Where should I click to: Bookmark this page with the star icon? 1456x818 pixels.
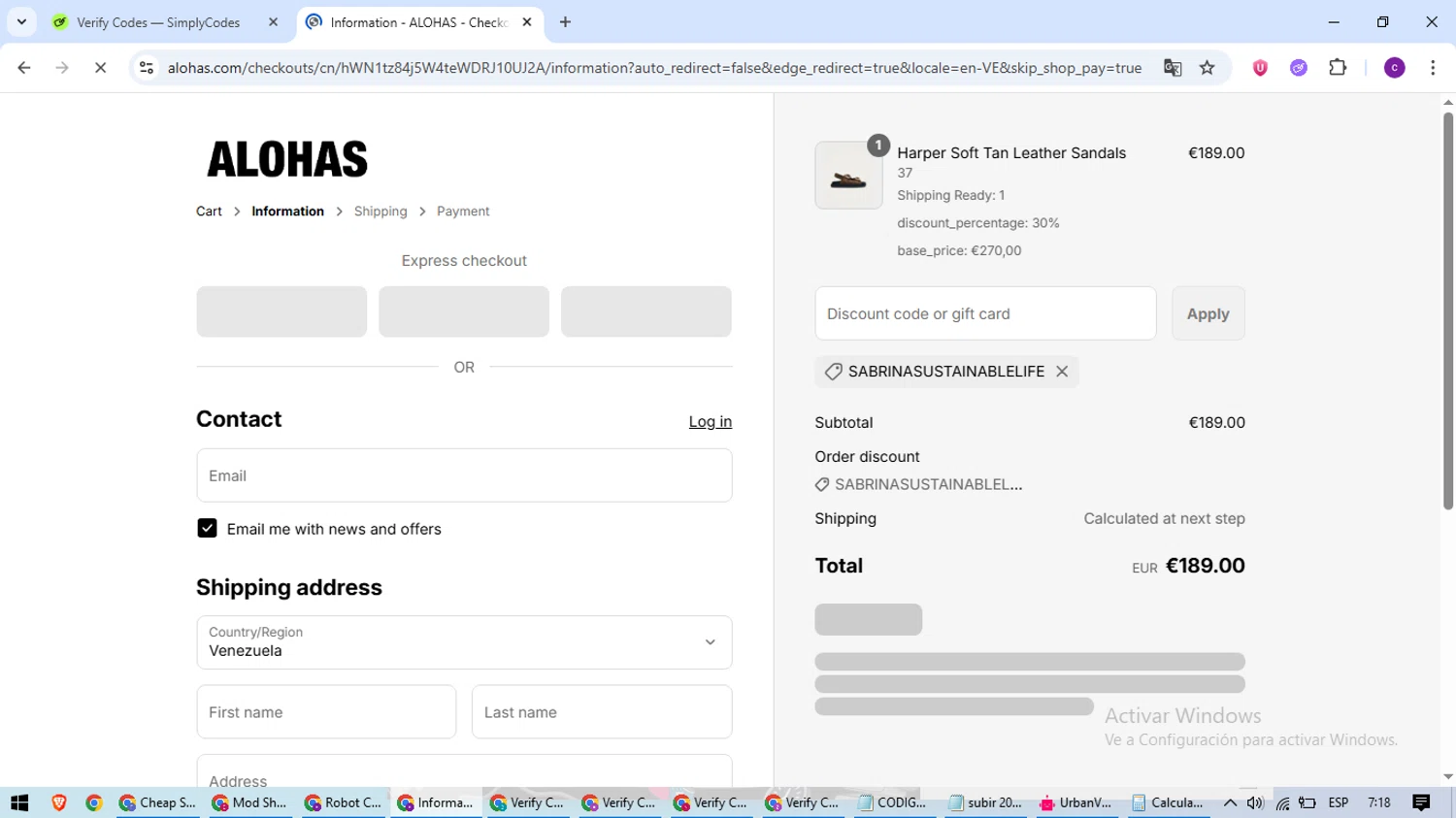click(x=1208, y=68)
